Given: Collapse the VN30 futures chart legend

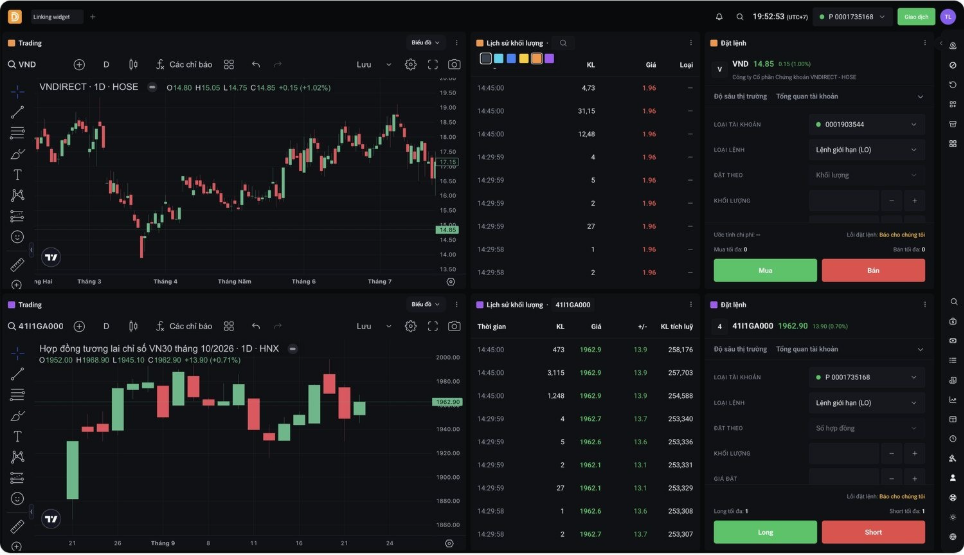Looking at the screenshot, I should click(293, 348).
